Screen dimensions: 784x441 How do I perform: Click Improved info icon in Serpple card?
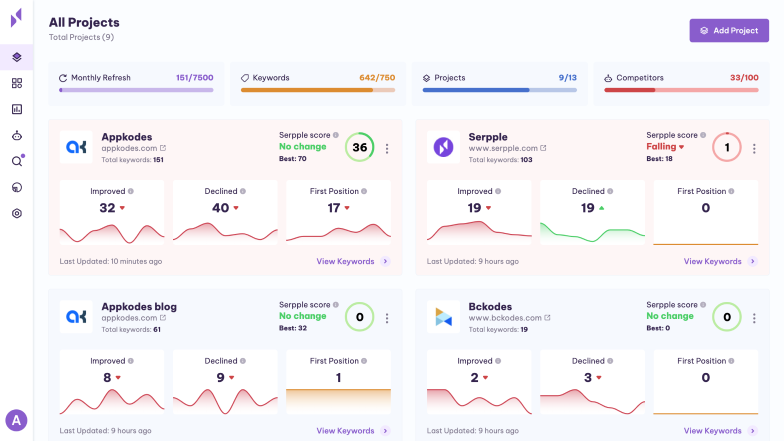click(x=498, y=191)
